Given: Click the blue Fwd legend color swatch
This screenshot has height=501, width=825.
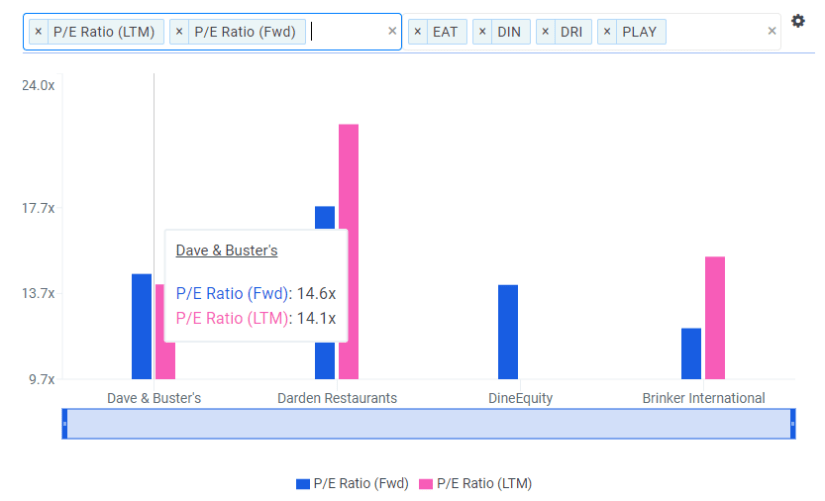Looking at the screenshot, I should coord(303,484).
